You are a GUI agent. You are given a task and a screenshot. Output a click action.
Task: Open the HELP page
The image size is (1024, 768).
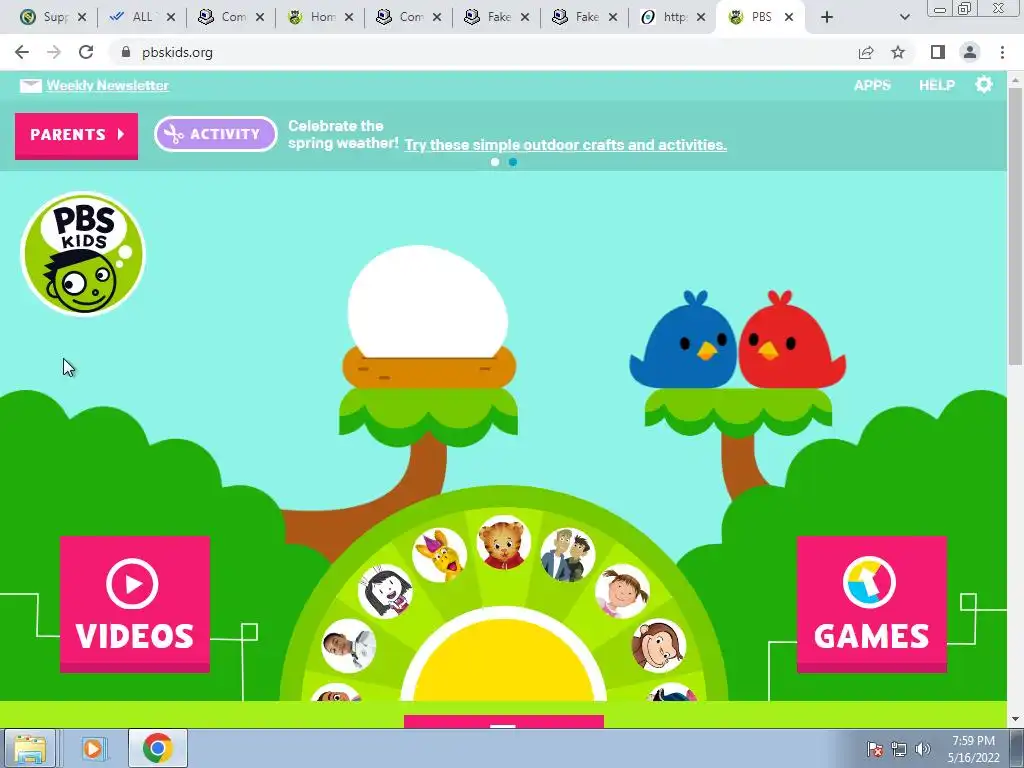tap(936, 85)
